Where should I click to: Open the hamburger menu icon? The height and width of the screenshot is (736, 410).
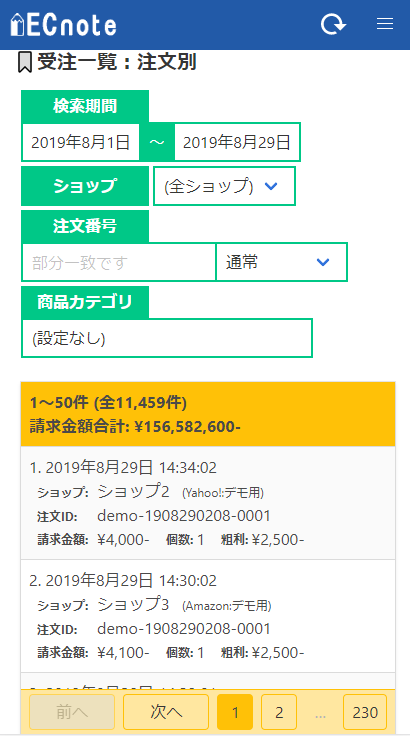[385, 24]
